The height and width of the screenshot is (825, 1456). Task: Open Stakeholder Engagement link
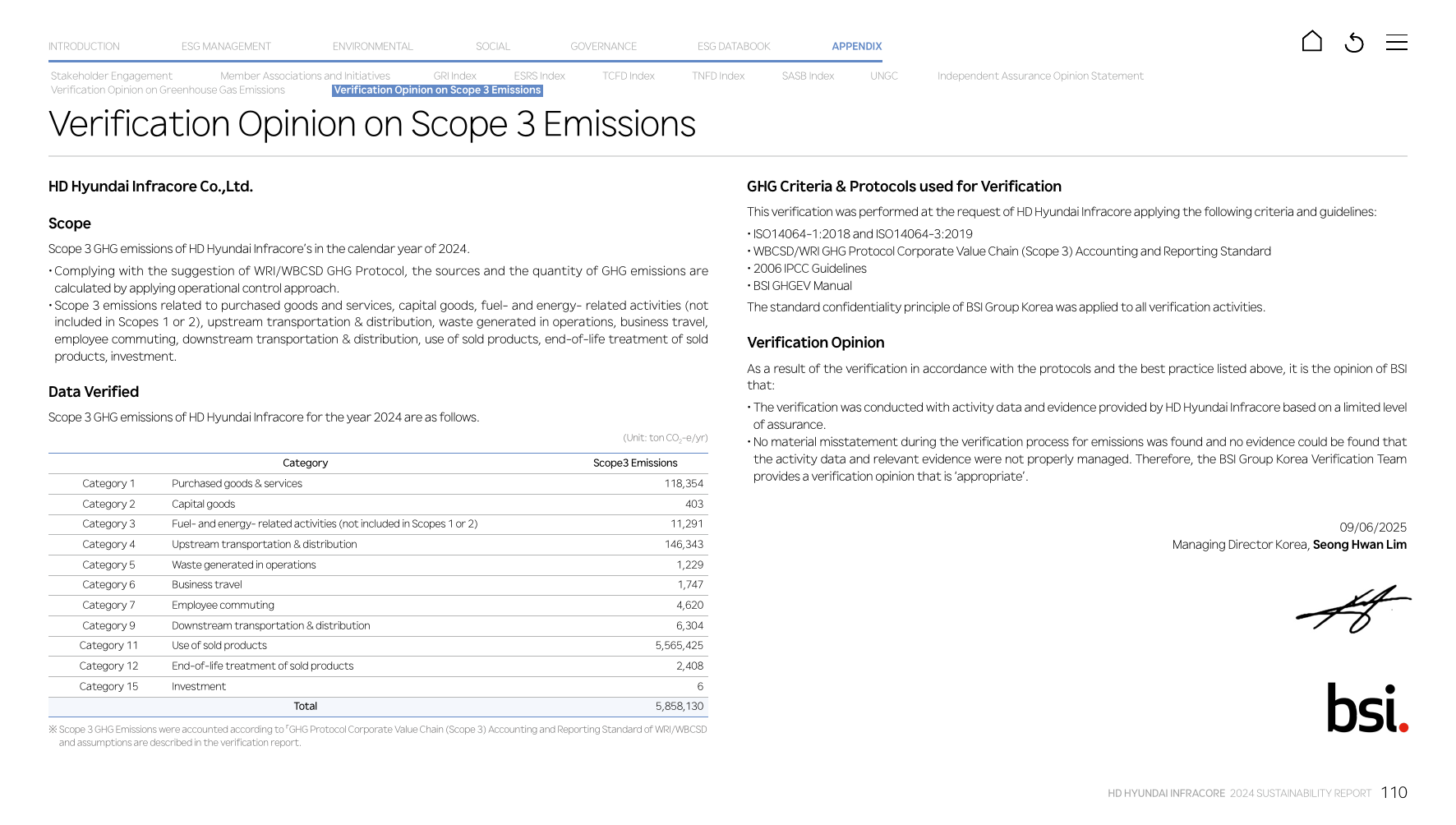click(112, 76)
